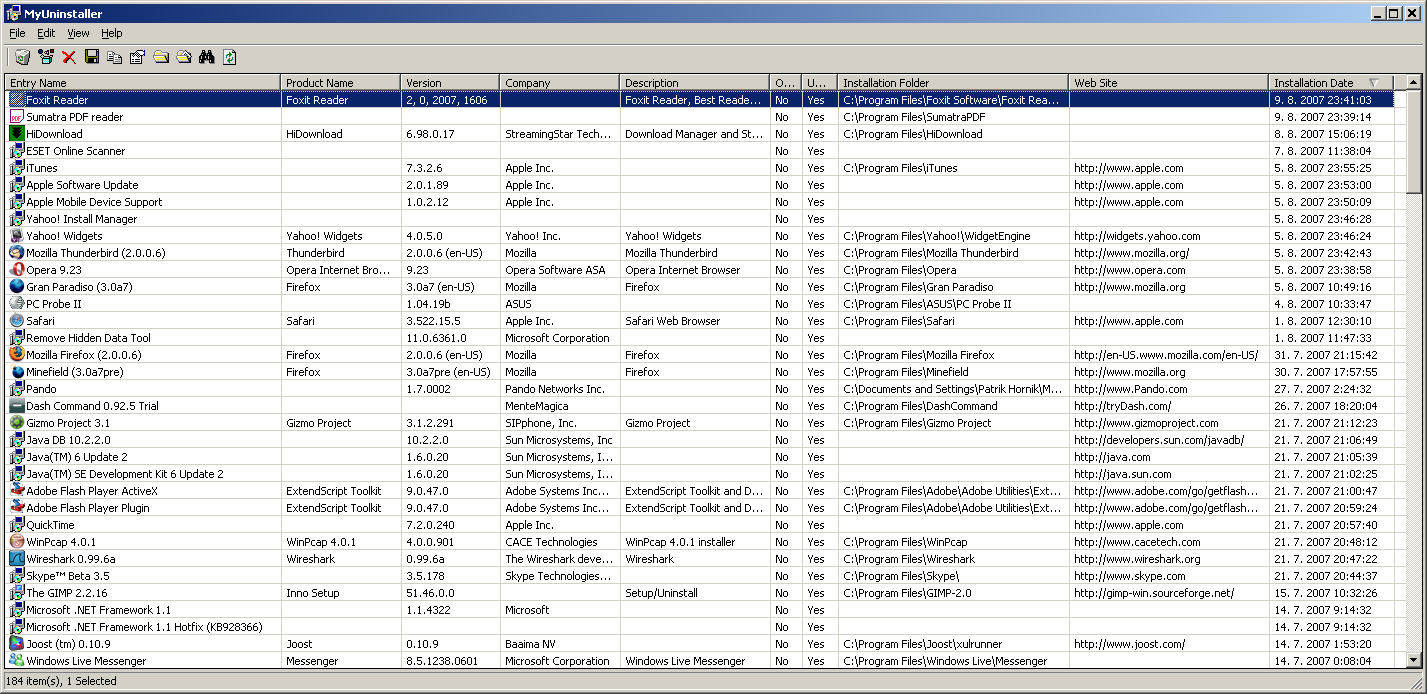Click the Adobe Flash Player ActiveX icon

click(x=17, y=491)
